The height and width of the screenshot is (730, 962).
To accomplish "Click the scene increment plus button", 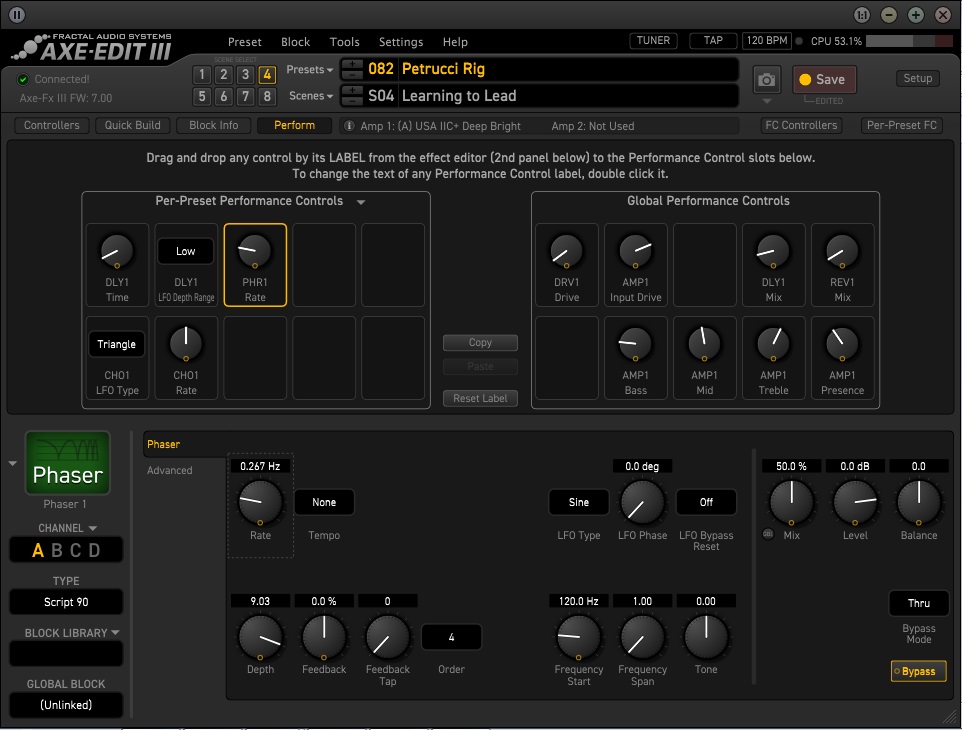I will tap(352, 90).
